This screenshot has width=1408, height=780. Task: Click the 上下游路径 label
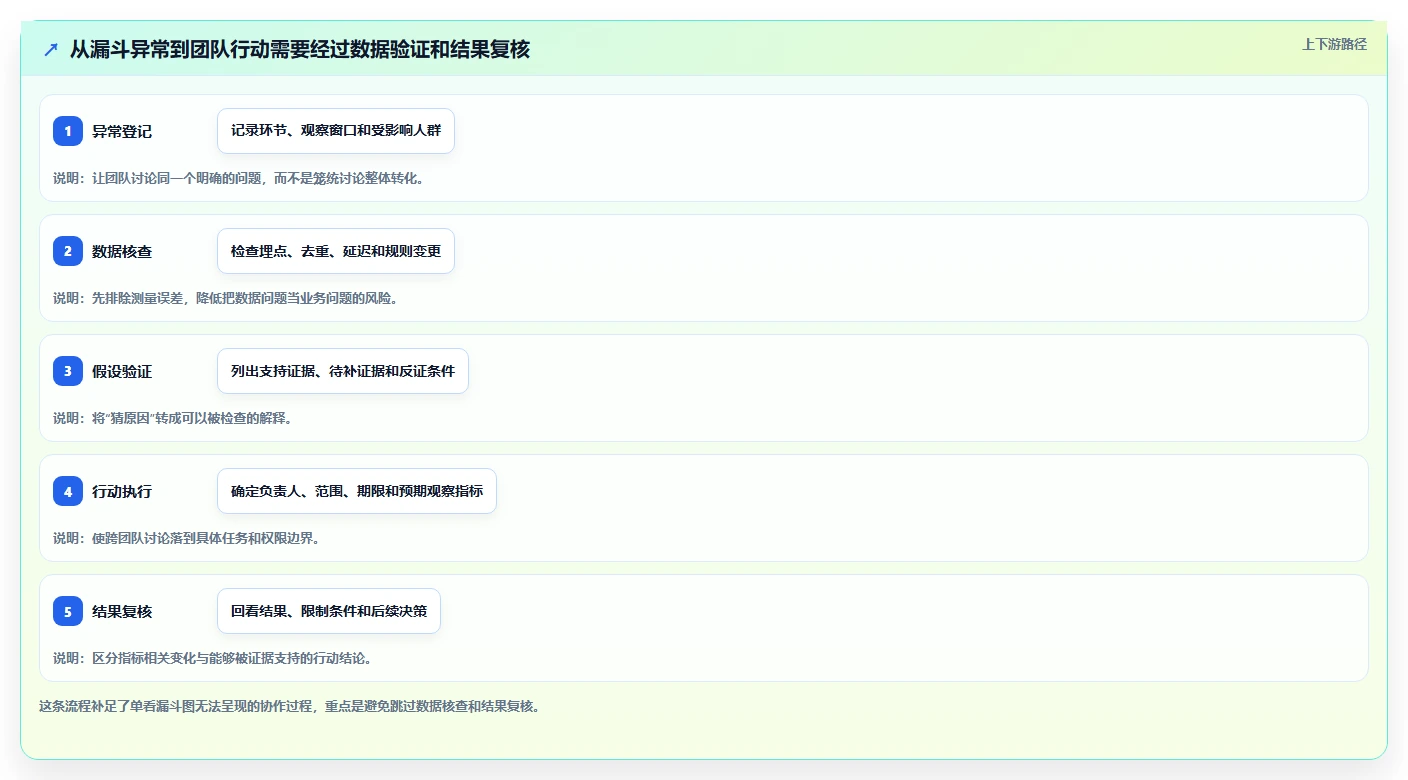[1334, 44]
